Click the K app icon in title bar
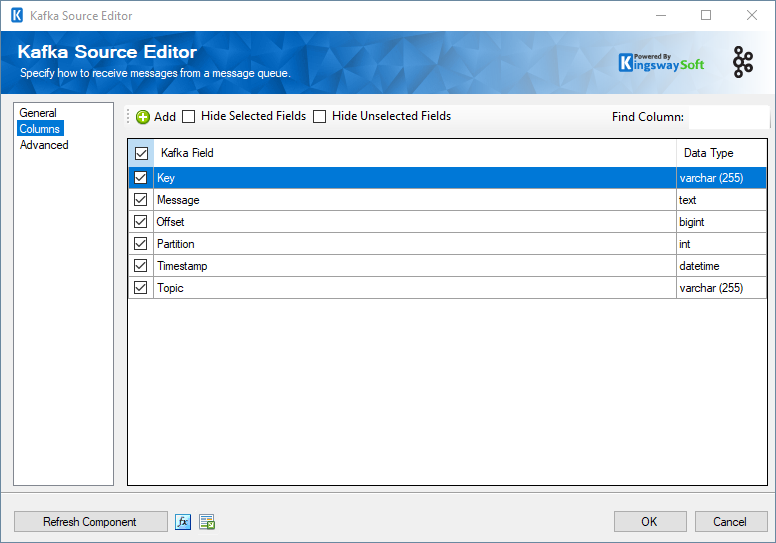This screenshot has height=543, width=776. pos(17,15)
